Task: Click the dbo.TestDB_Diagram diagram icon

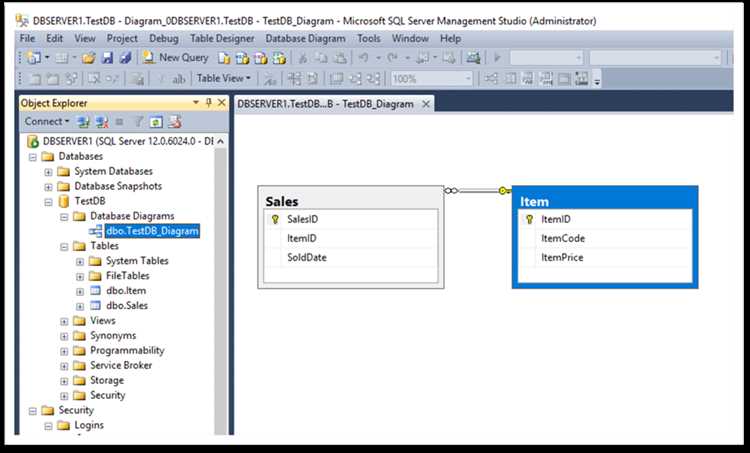Action: (x=96, y=231)
